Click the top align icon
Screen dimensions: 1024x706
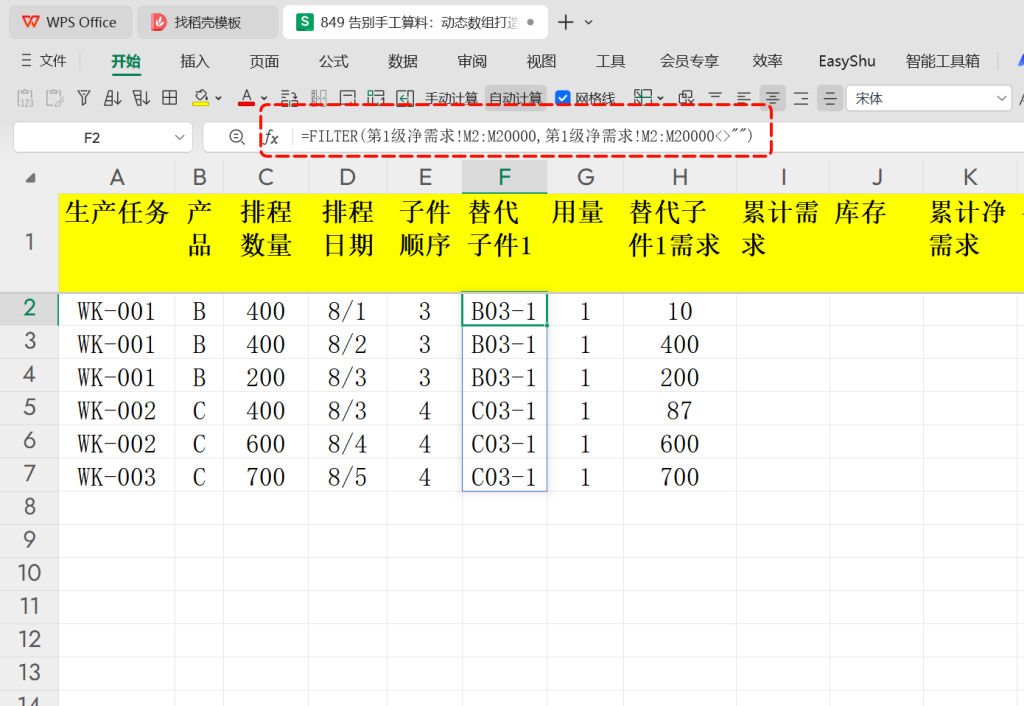(715, 98)
